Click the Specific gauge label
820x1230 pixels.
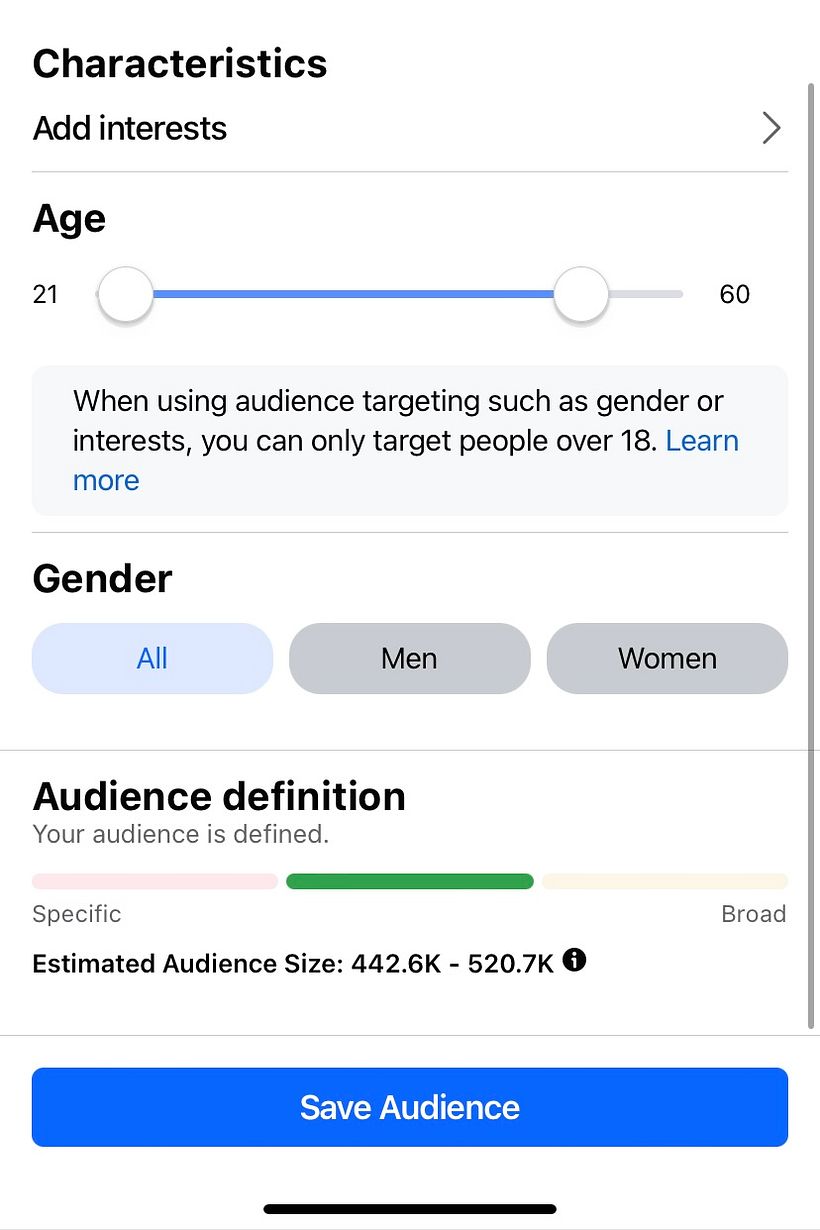(77, 914)
